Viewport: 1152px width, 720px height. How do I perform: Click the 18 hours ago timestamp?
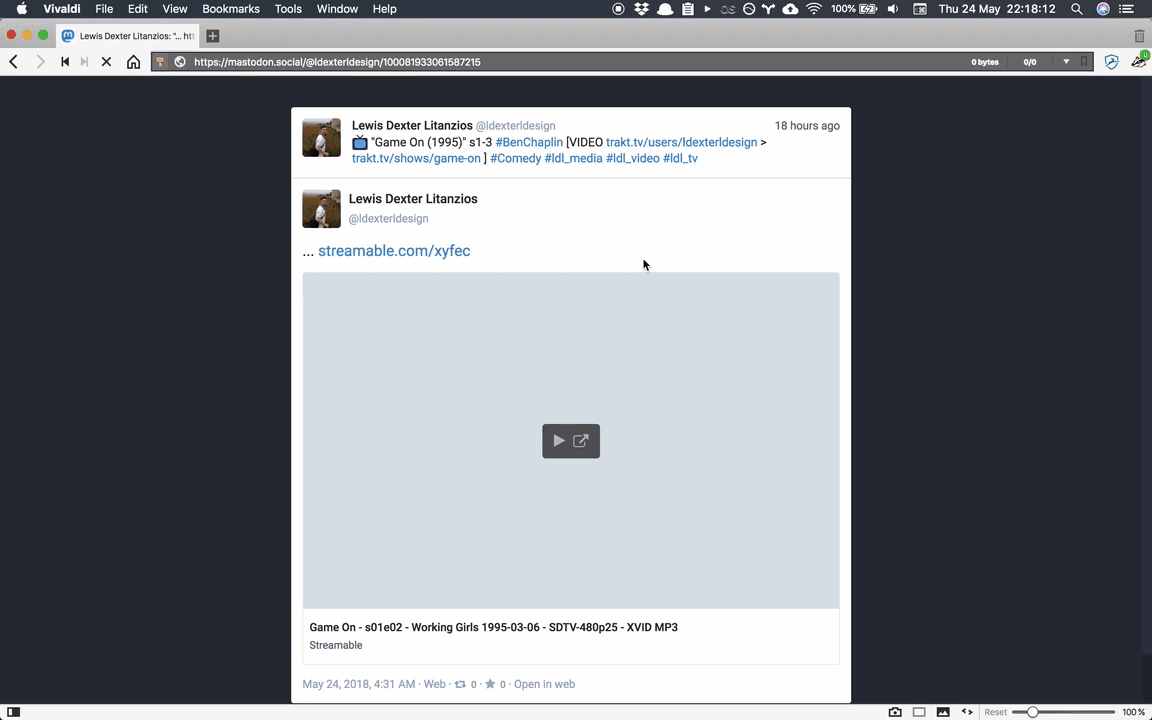pyautogui.click(x=807, y=126)
